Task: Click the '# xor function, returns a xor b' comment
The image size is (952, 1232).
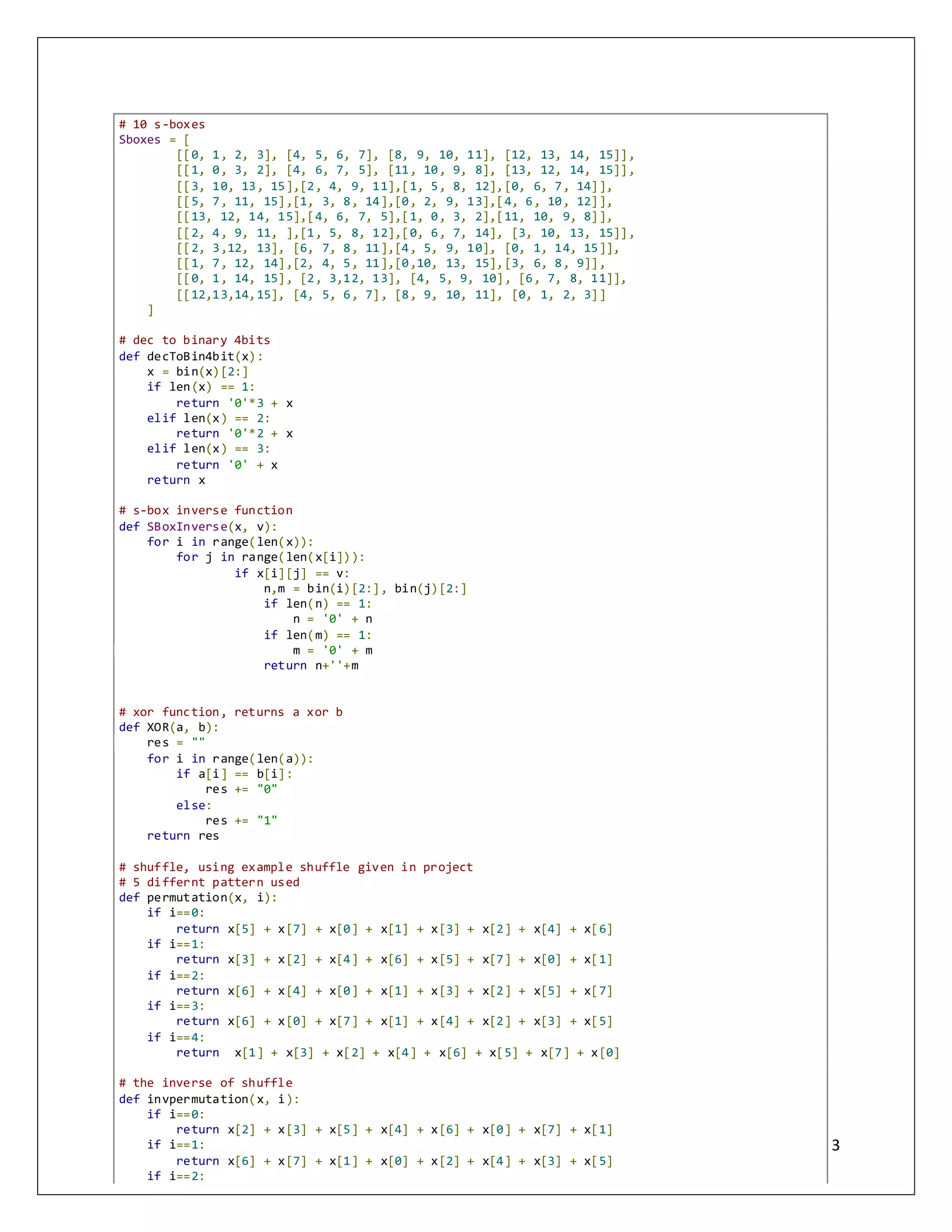Action: click(x=231, y=712)
